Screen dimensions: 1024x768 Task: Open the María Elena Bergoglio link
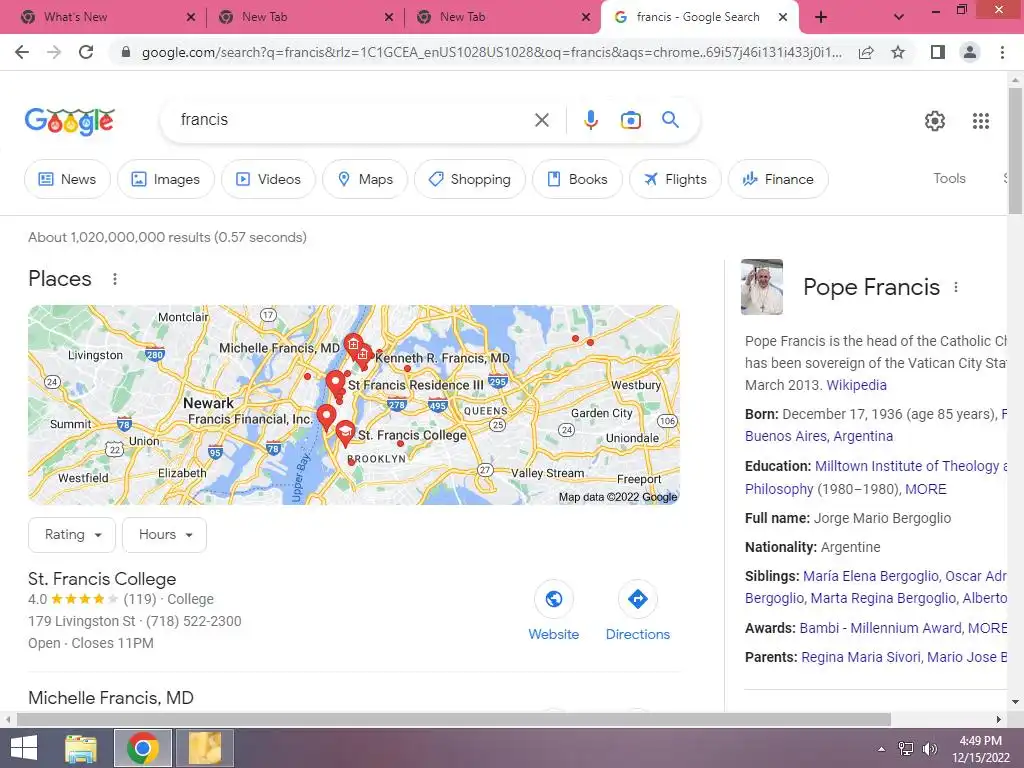point(871,577)
